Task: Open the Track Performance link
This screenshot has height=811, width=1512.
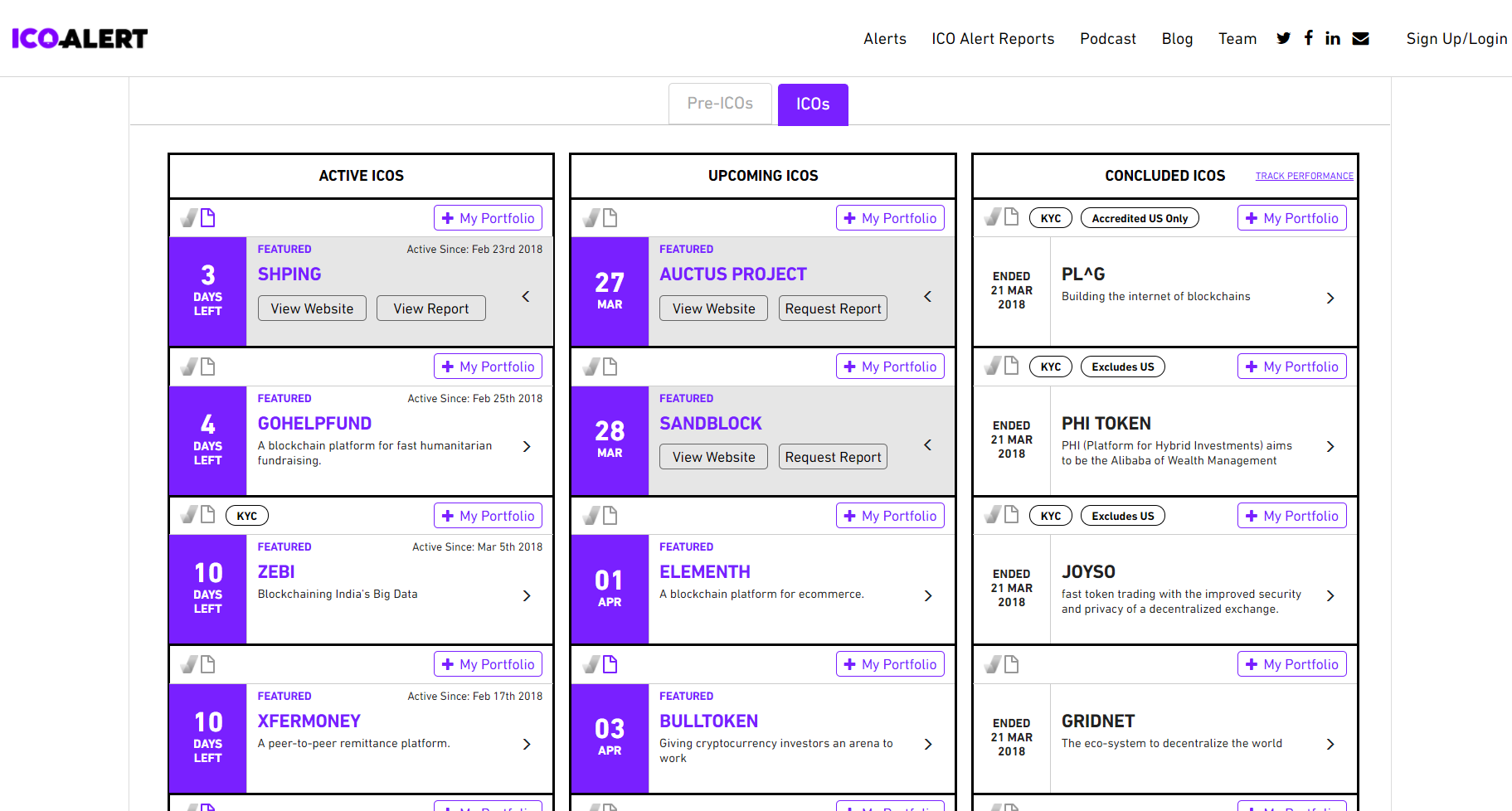Action: pyautogui.click(x=1304, y=176)
